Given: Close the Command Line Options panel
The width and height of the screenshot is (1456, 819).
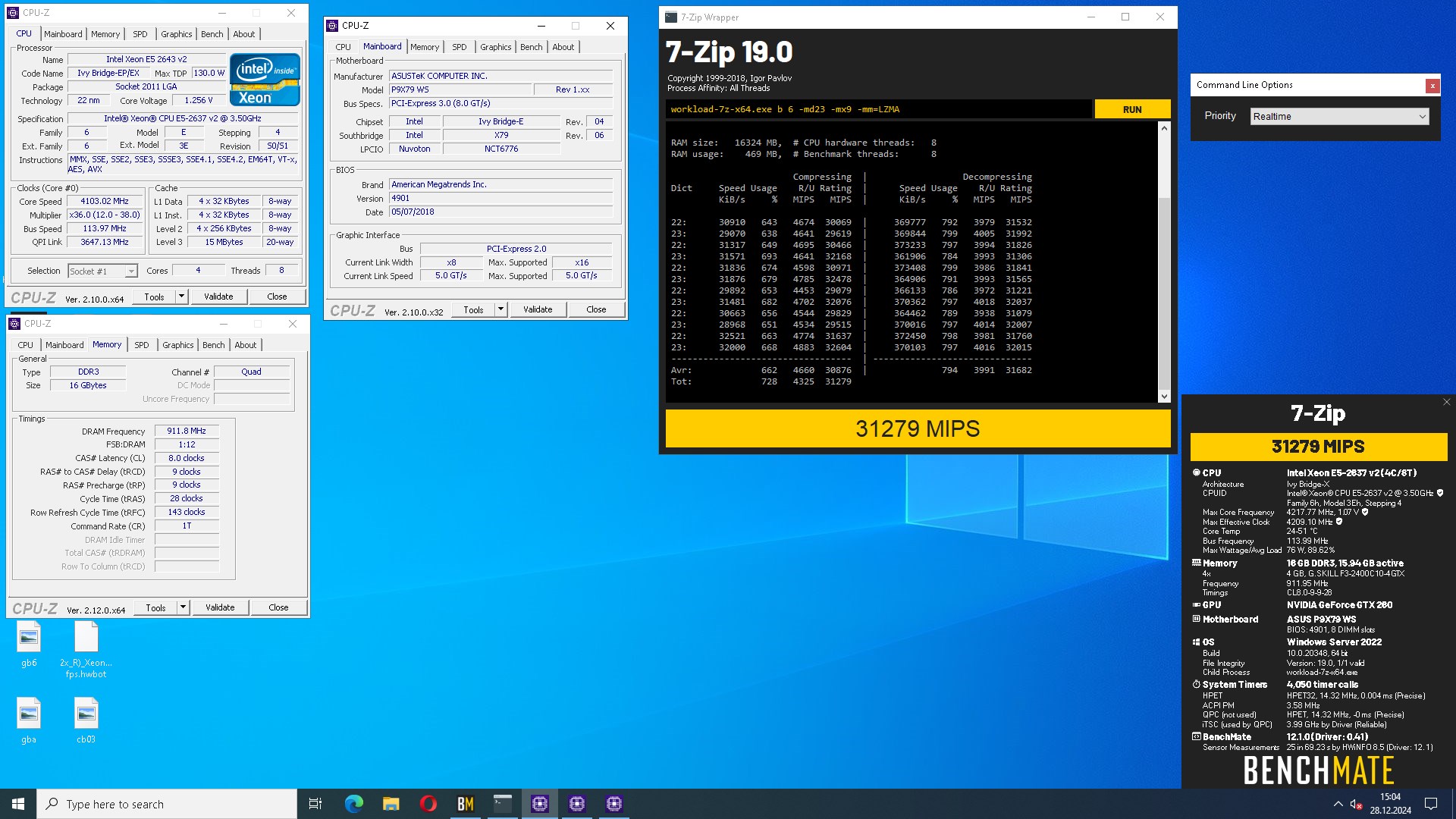Looking at the screenshot, I should point(1432,86).
